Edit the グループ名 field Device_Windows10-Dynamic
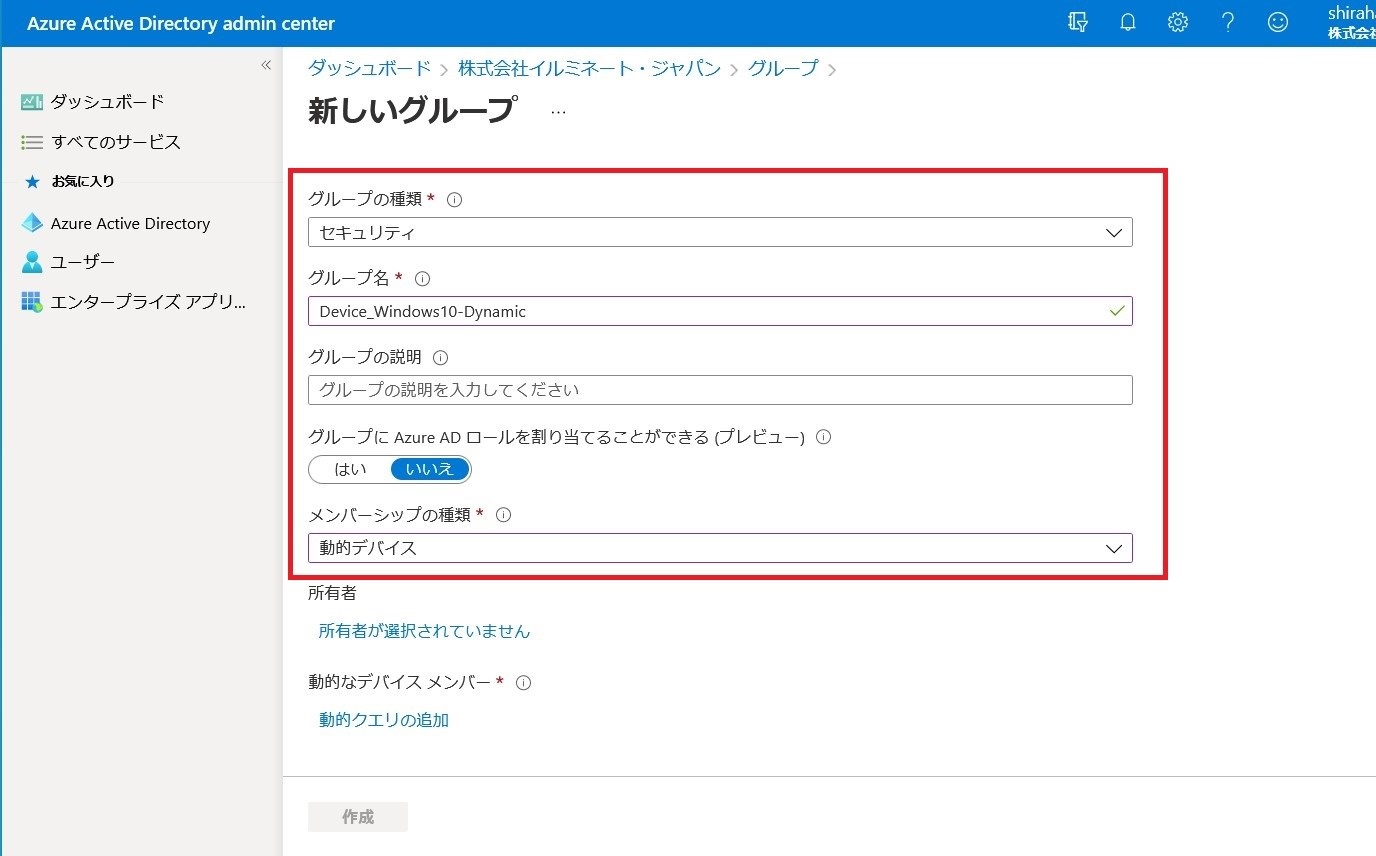This screenshot has width=1376, height=856. [720, 311]
